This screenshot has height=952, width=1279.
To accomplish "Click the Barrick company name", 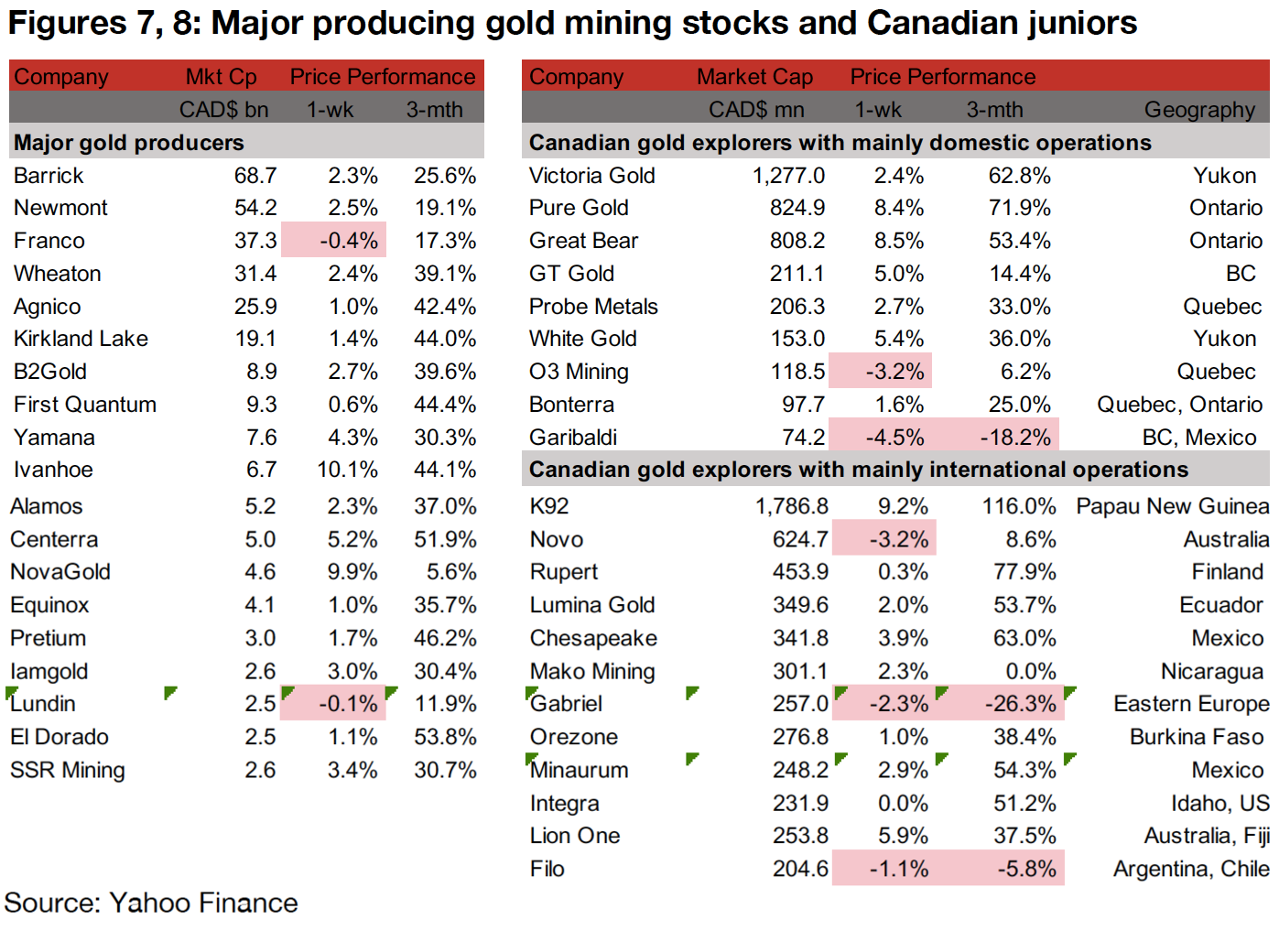I will click(x=49, y=176).
